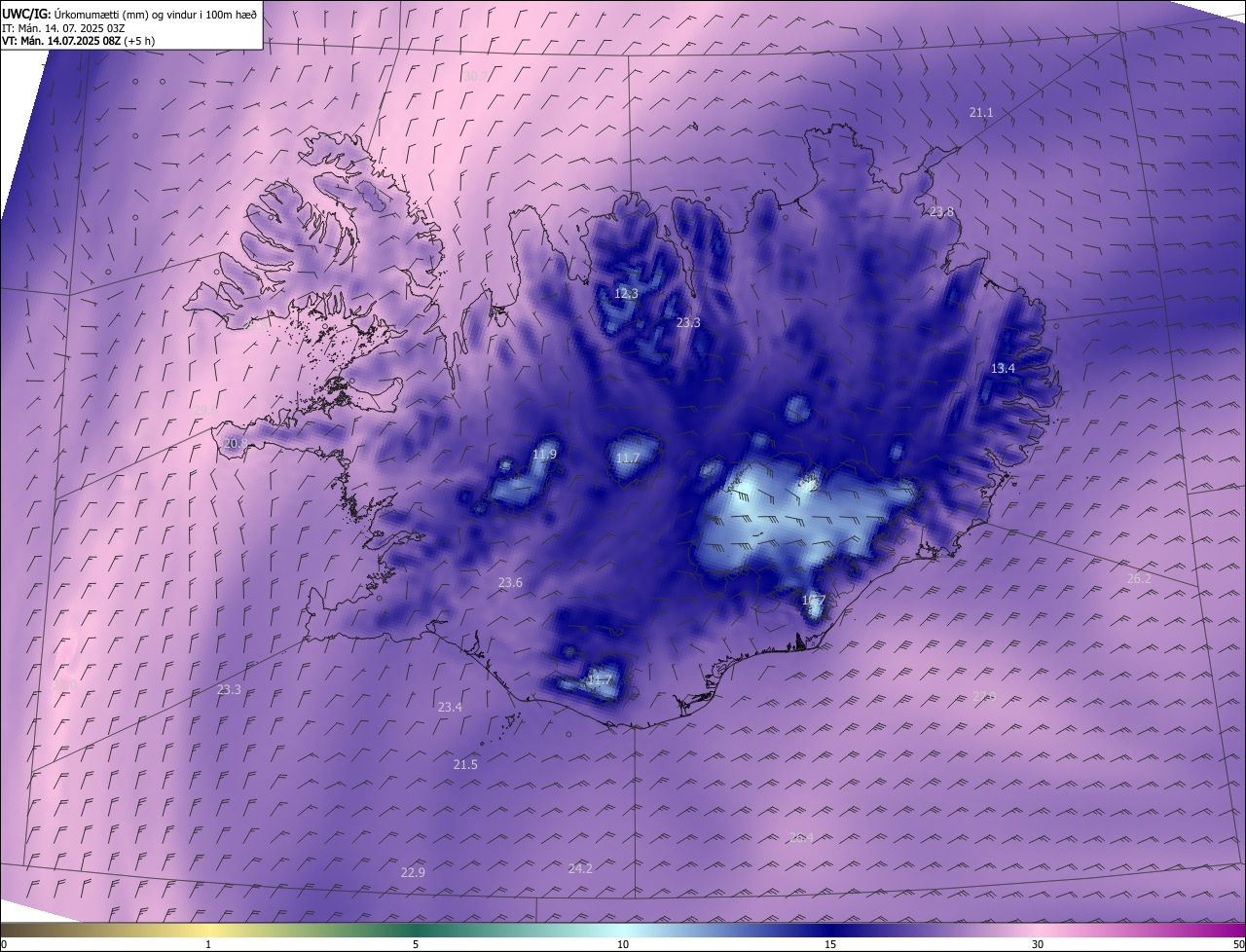1246x952 pixels.
Task: Click the 30 tick on the color scale
Action: click(x=1038, y=944)
